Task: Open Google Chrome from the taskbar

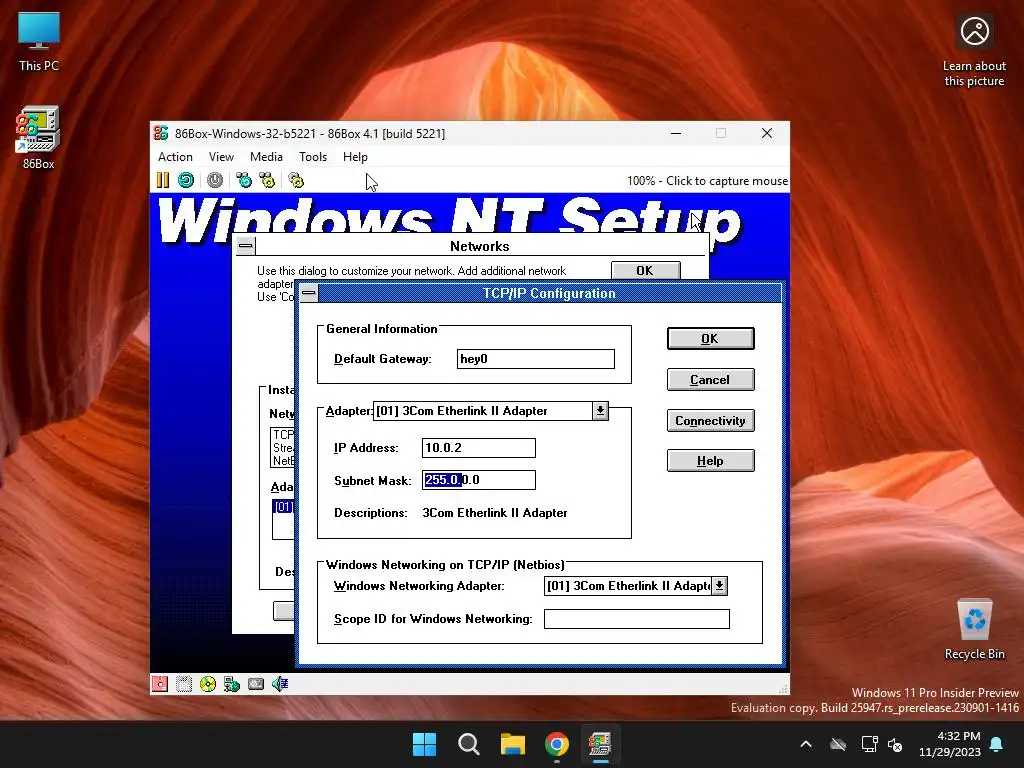Action: (557, 744)
